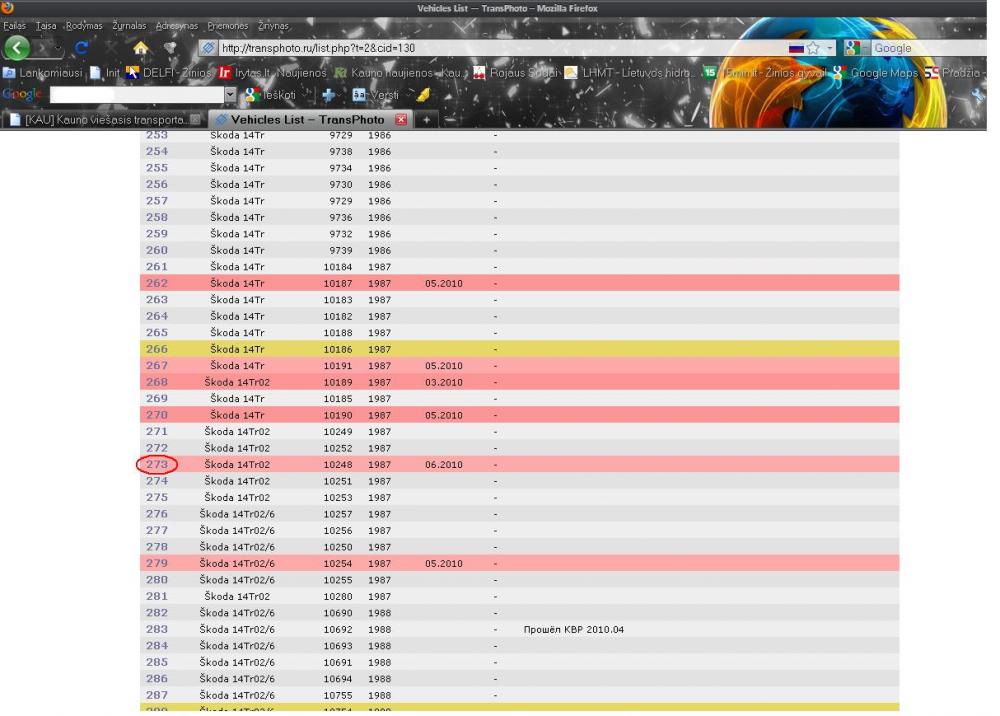
Task: Switch to the Kauno viešasis transportas tab
Action: (x=100, y=120)
